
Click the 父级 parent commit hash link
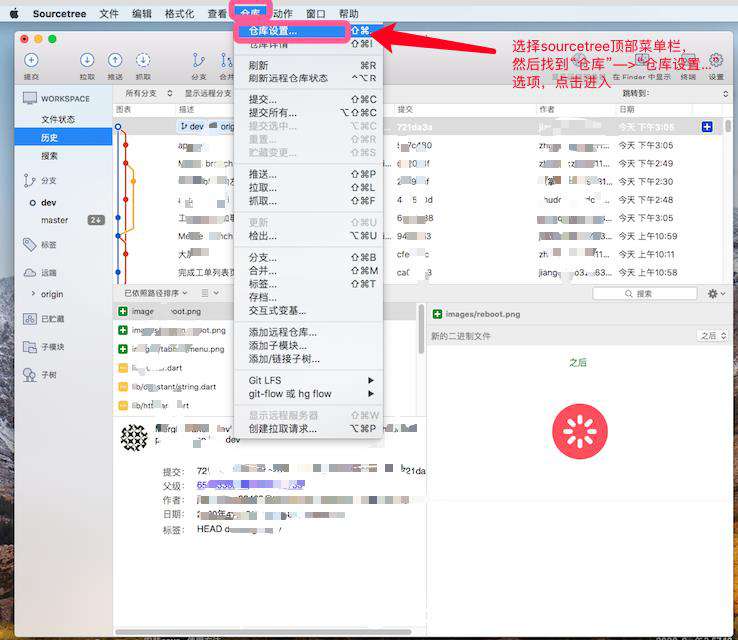point(250,485)
